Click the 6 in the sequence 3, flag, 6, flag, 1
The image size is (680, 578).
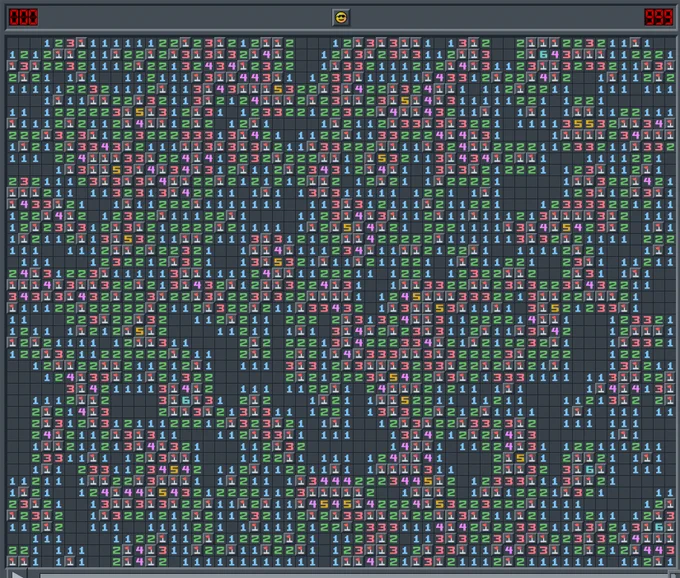click(x=589, y=469)
